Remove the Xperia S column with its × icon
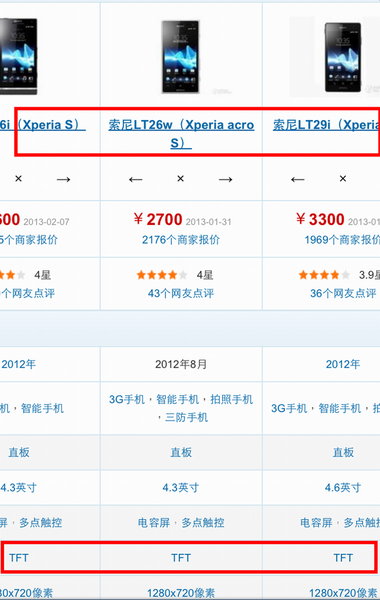The image size is (380, 600). [x=18, y=179]
